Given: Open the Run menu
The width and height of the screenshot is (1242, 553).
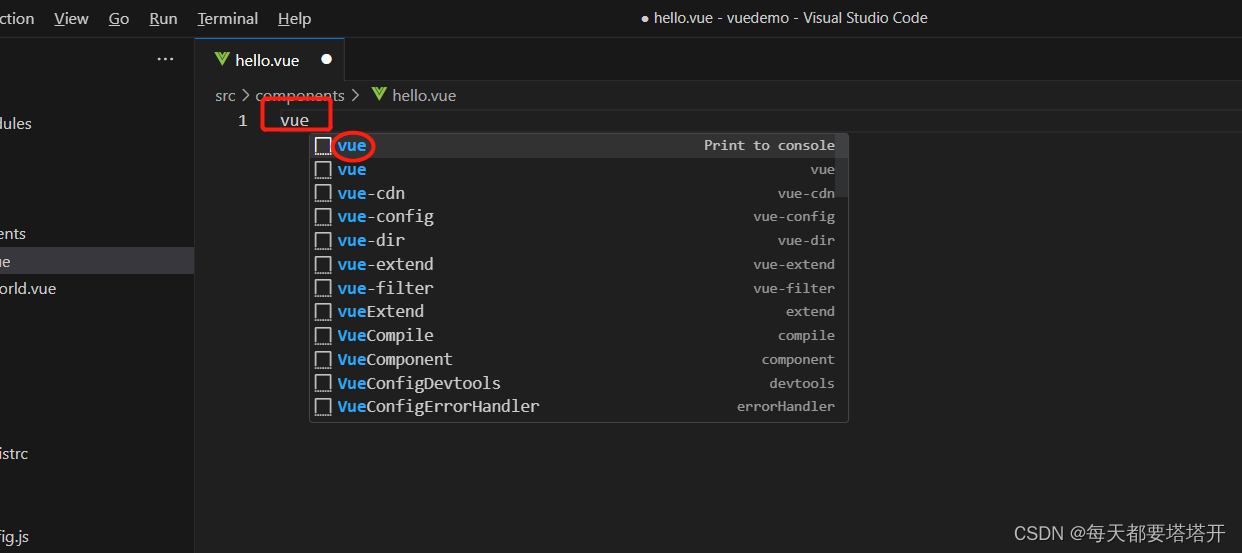Looking at the screenshot, I should click(x=163, y=19).
